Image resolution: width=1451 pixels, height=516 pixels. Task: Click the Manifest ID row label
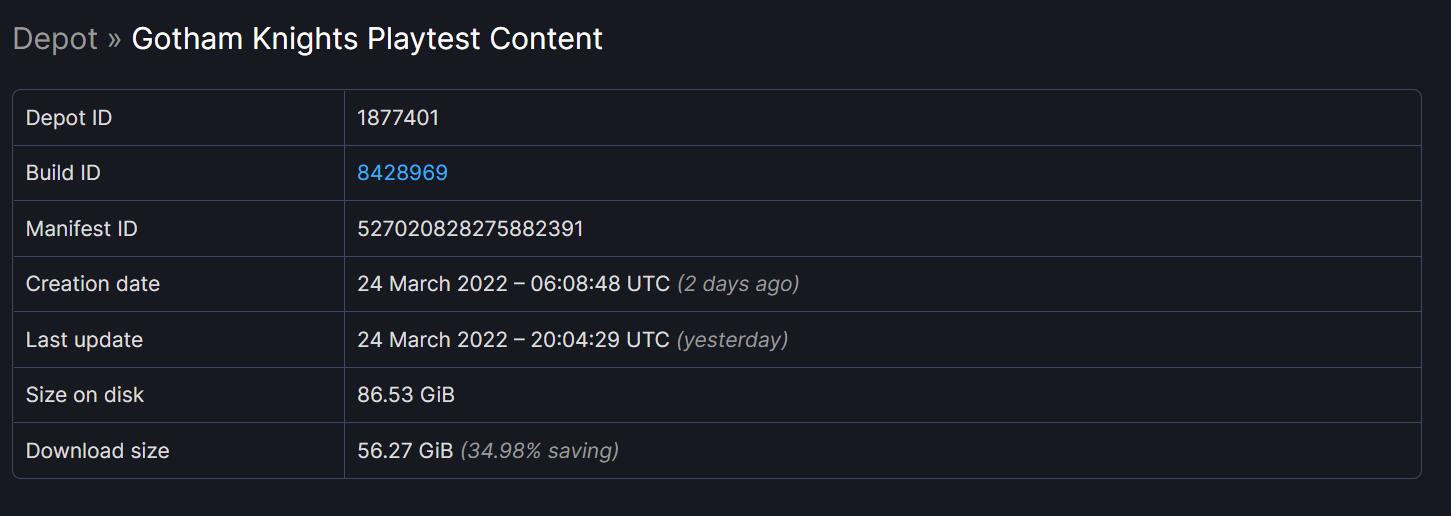tap(82, 229)
